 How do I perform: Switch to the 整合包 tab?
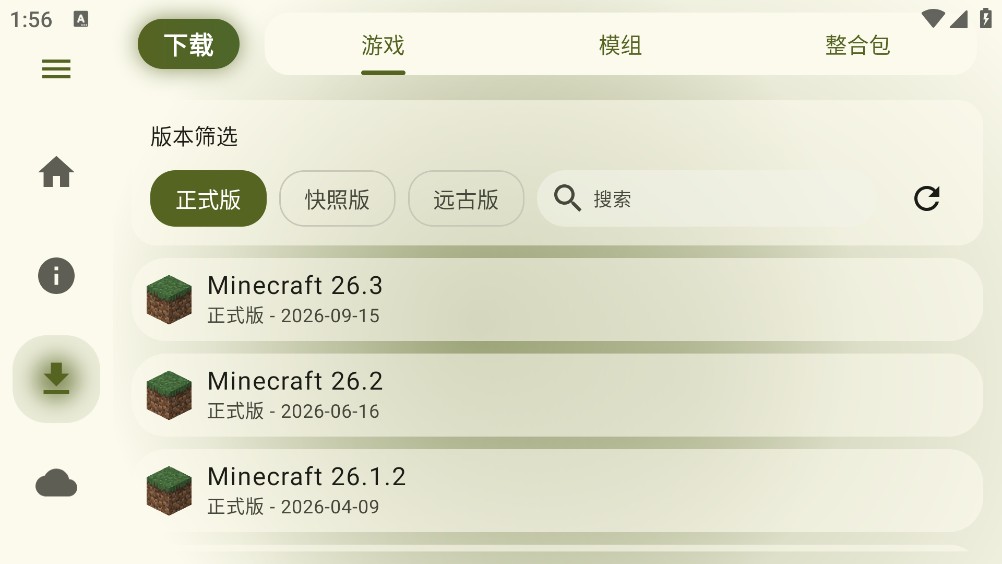pos(858,45)
